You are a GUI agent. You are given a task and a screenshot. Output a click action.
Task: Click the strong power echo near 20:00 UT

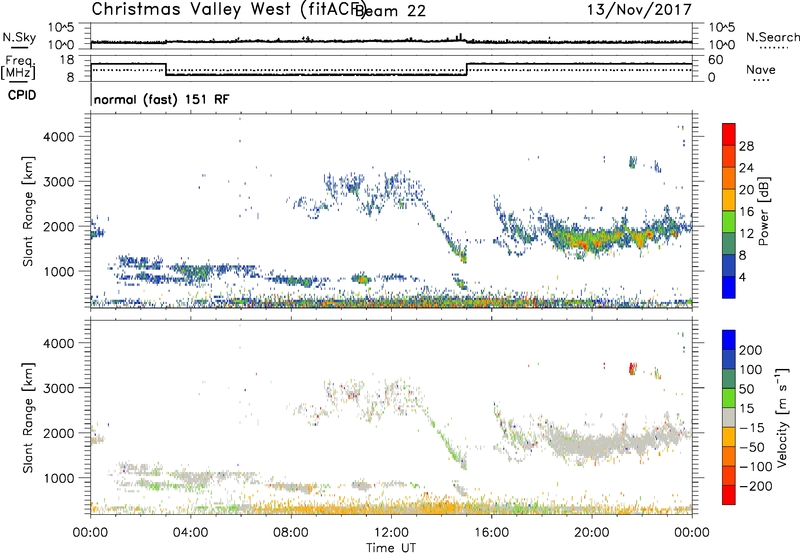coord(587,244)
